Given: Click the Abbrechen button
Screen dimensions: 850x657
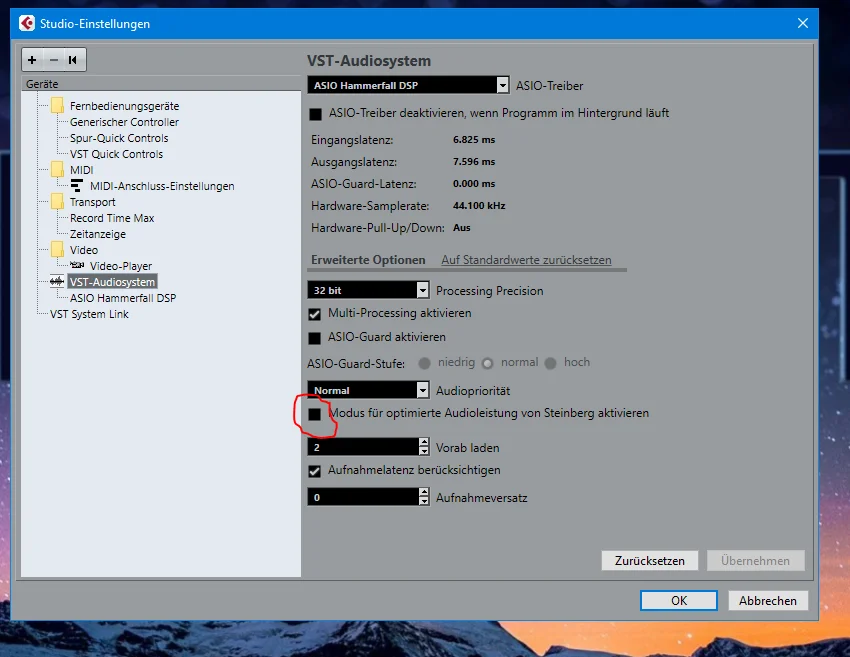Looking at the screenshot, I should coord(768,601).
